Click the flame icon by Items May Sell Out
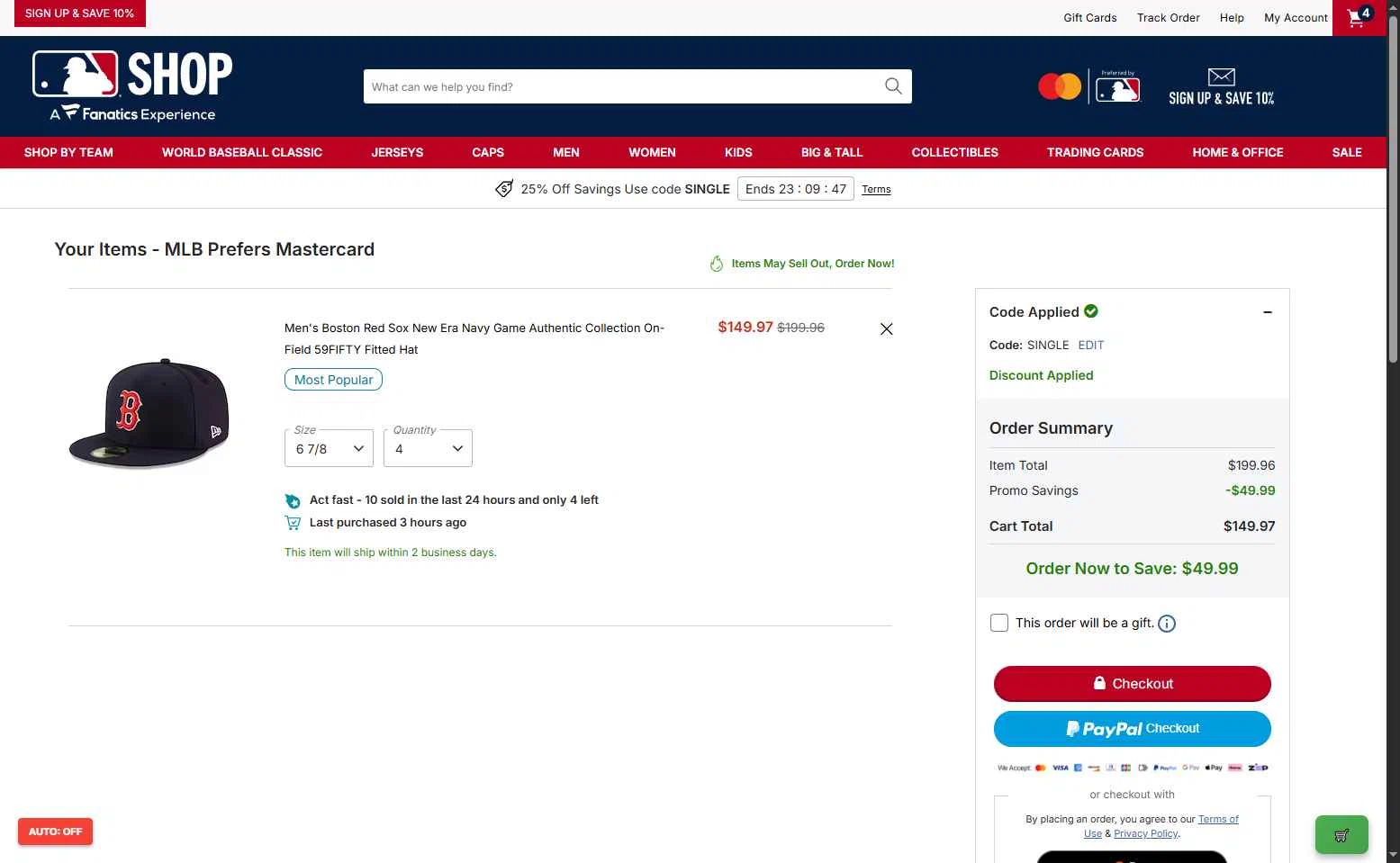The width and height of the screenshot is (1400, 863). click(717, 264)
